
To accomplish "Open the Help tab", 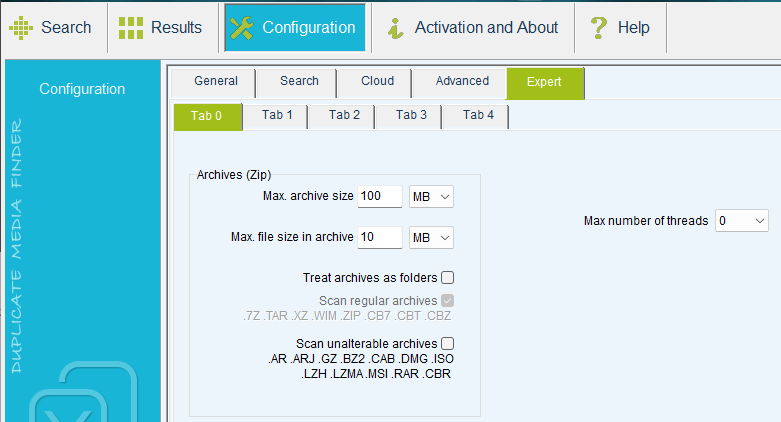I will [621, 27].
